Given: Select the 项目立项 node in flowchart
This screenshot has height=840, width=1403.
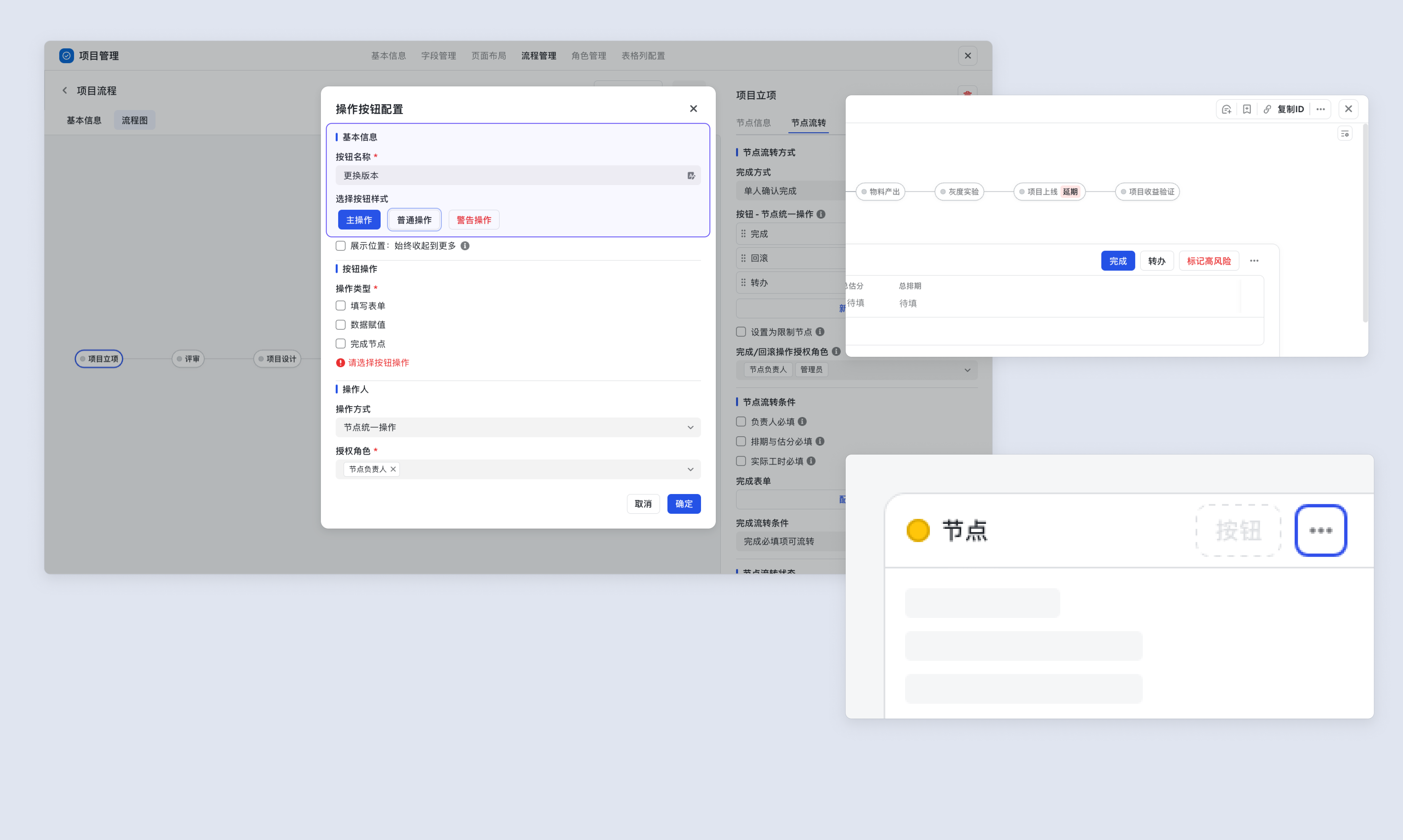Looking at the screenshot, I should pos(99,359).
